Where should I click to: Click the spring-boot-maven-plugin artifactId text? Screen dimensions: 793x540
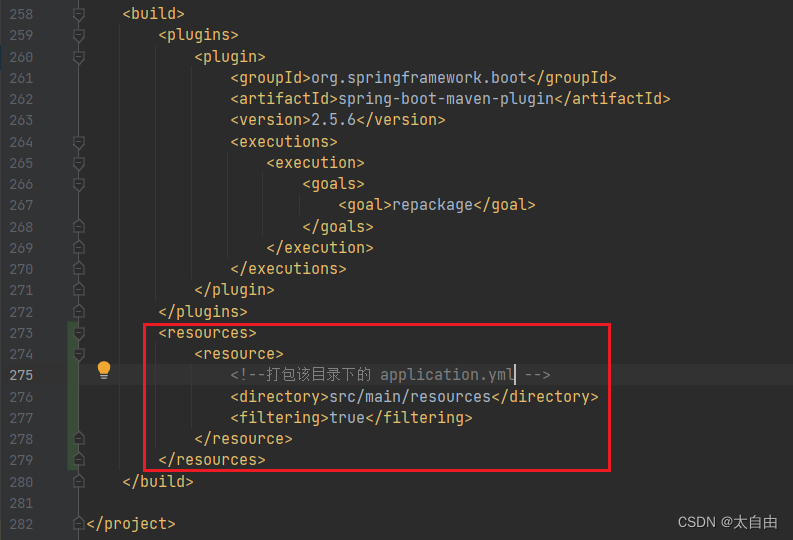click(446, 99)
